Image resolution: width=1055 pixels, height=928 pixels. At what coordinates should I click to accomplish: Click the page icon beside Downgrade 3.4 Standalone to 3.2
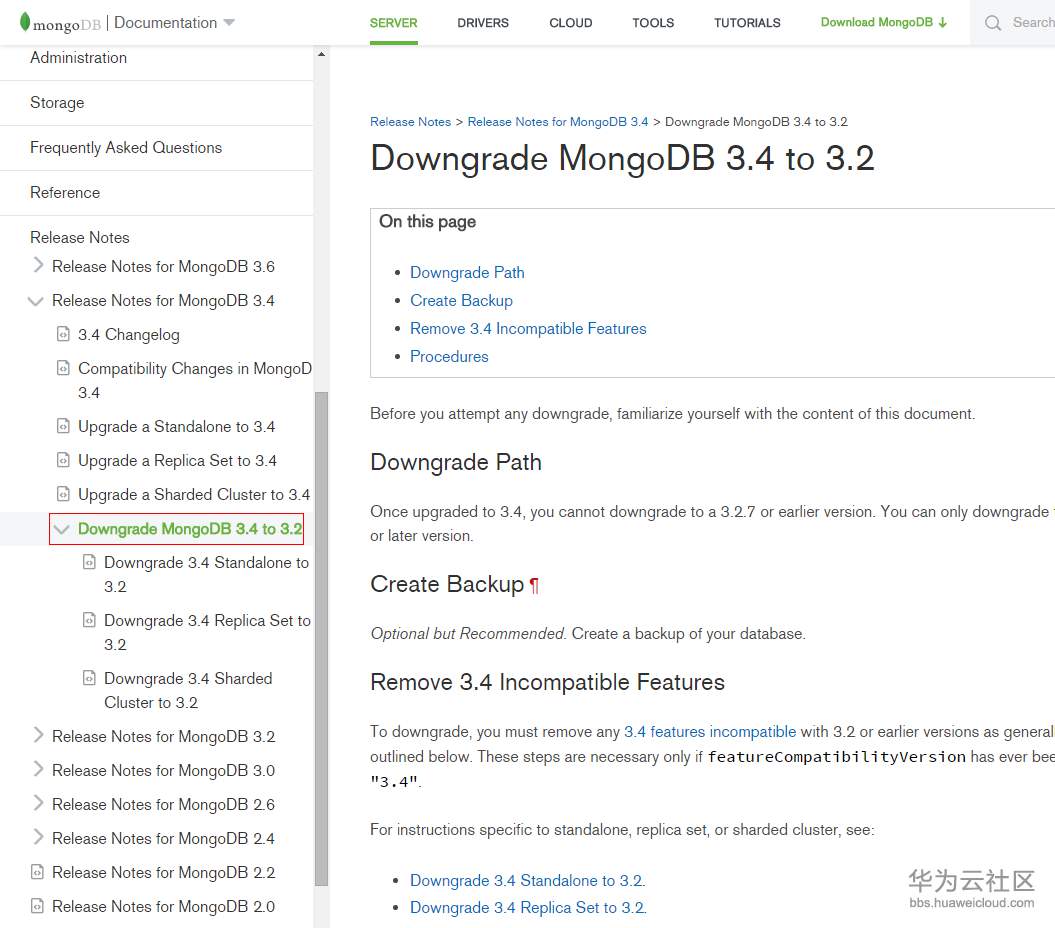[89, 561]
